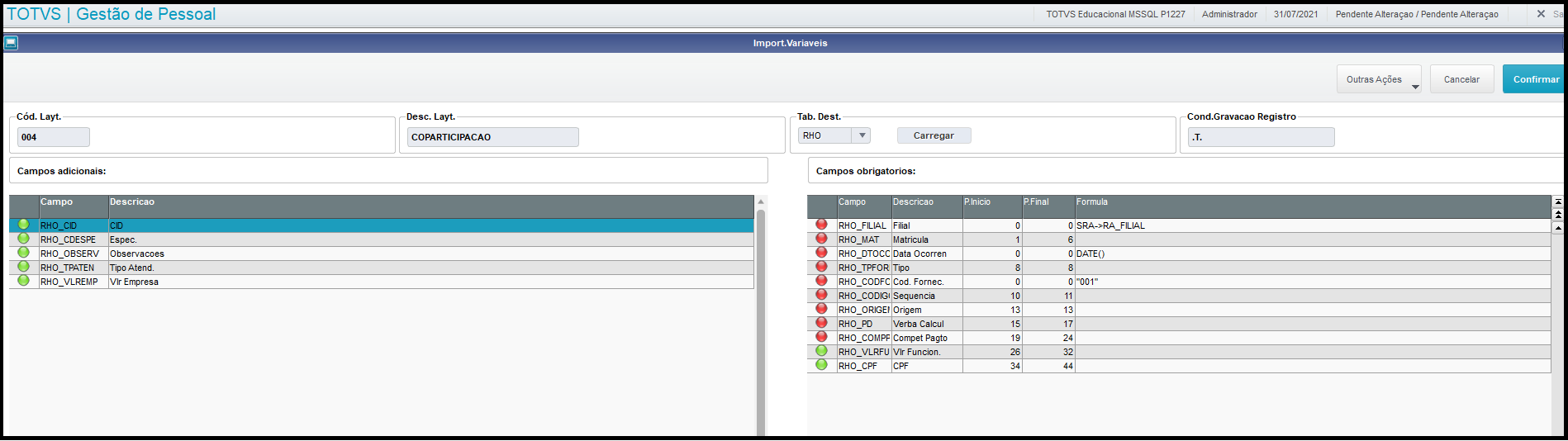Click the Cod. Fornec. description cell
The width and height of the screenshot is (1568, 441).
click(927, 282)
